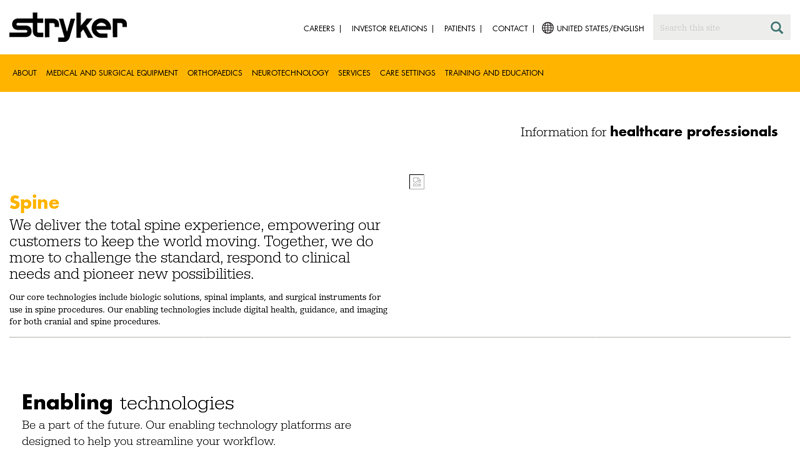Go to the Patients page
The image size is (800, 450).
tap(459, 29)
